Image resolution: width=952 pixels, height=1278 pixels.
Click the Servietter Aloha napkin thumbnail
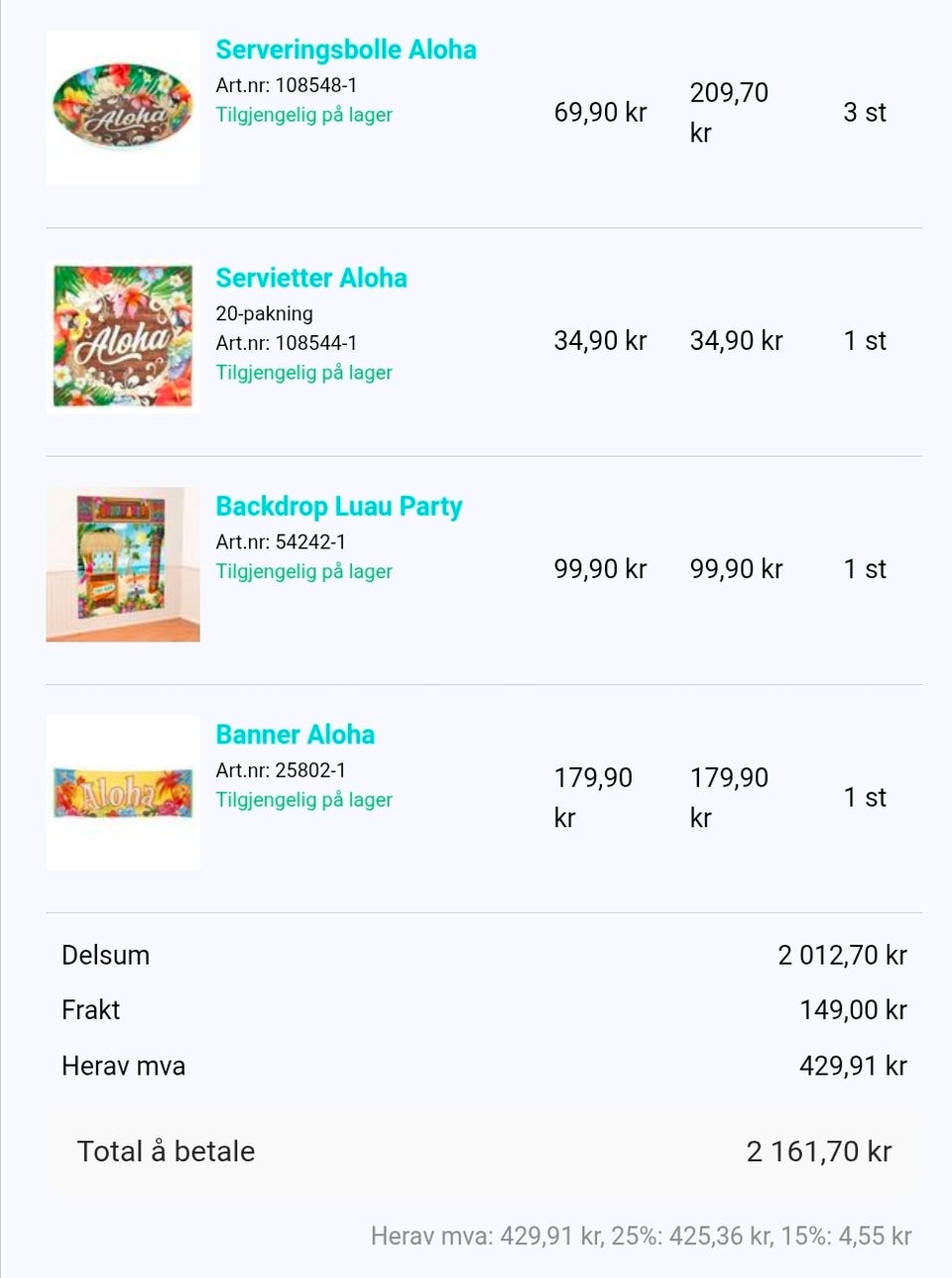click(x=123, y=336)
